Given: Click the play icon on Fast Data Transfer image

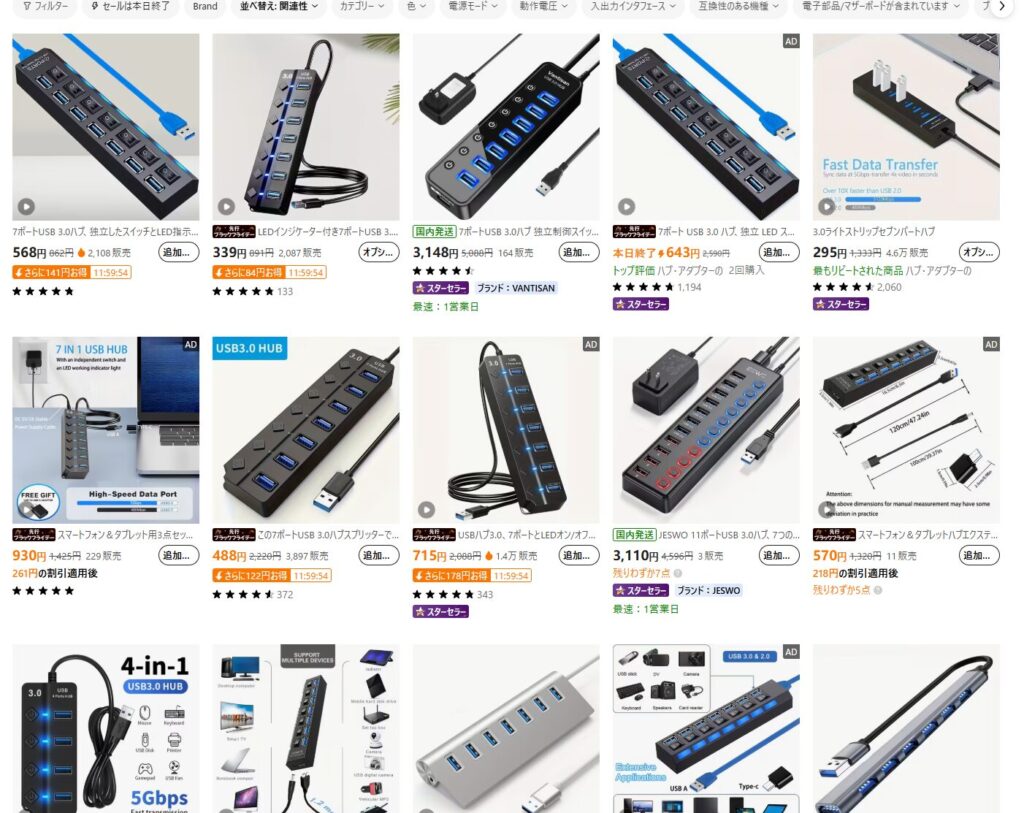Looking at the screenshot, I should [x=826, y=207].
